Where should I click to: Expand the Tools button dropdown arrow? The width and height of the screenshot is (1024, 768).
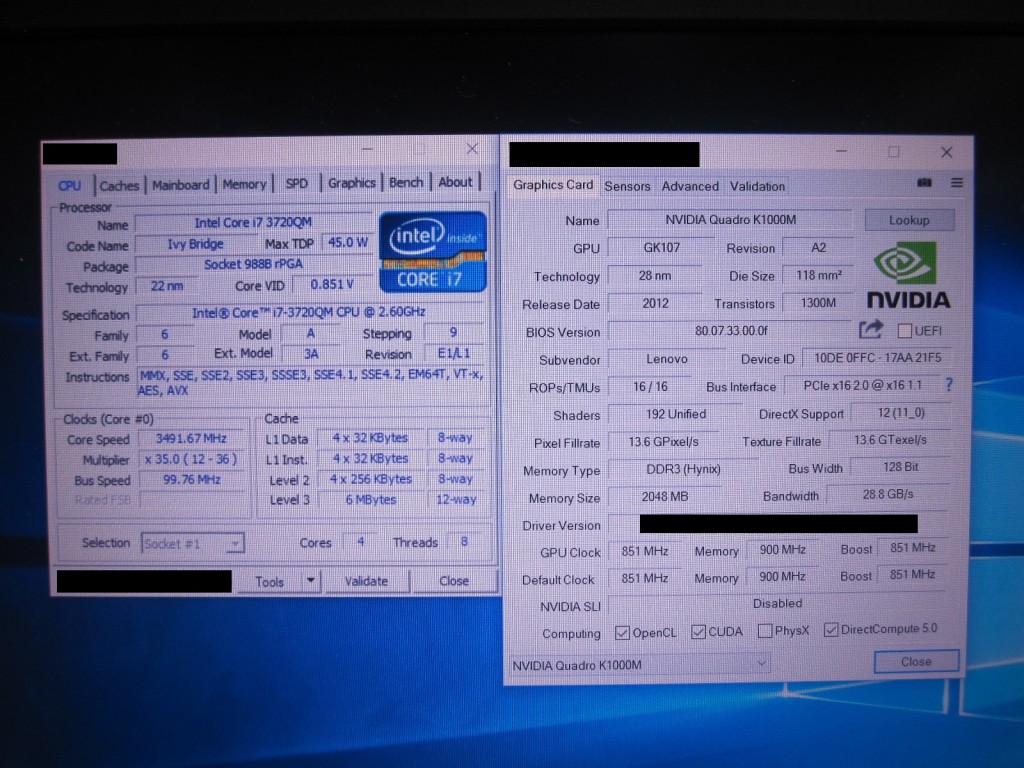pos(311,580)
